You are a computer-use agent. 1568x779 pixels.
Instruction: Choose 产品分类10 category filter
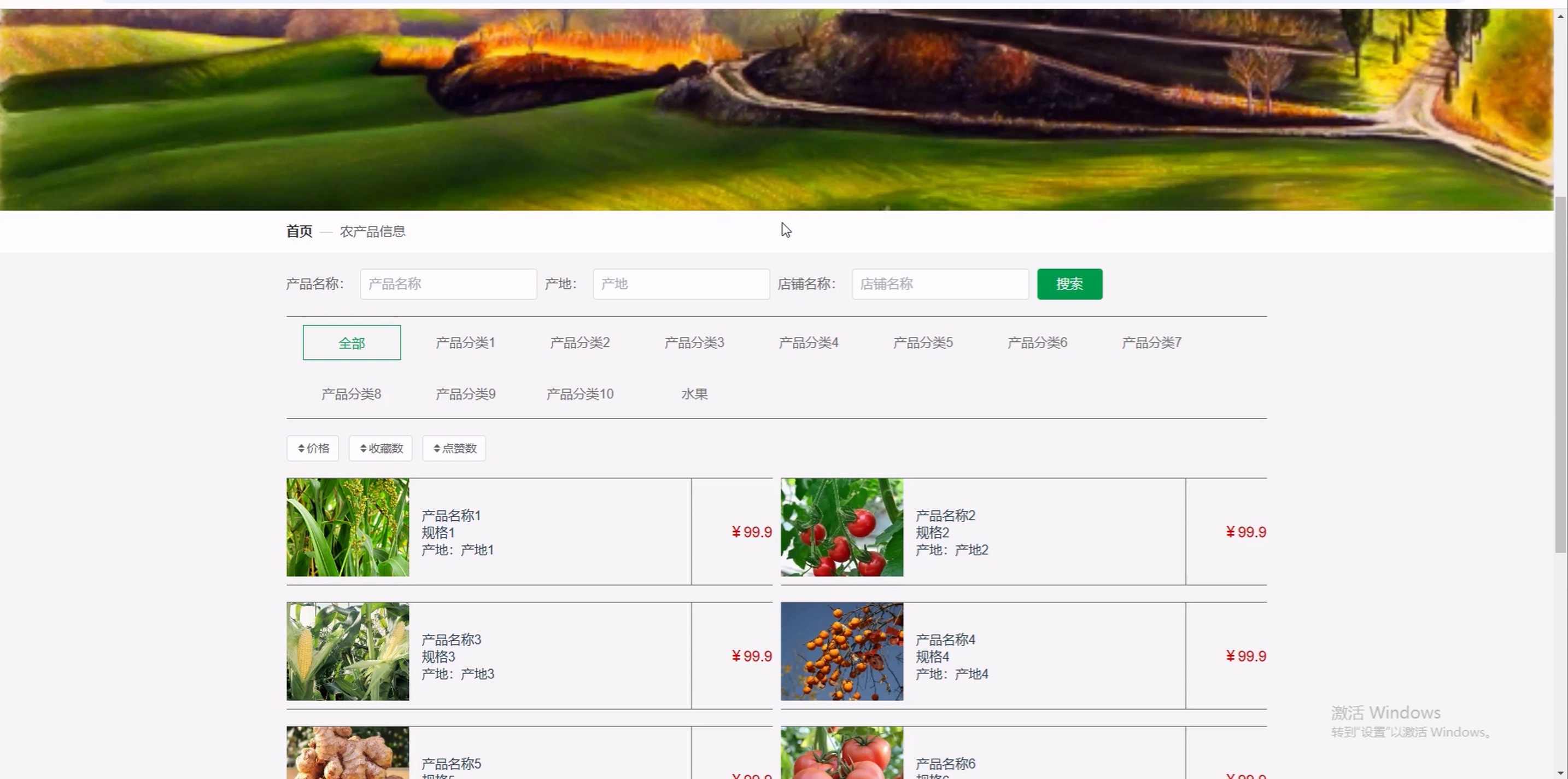pos(580,394)
